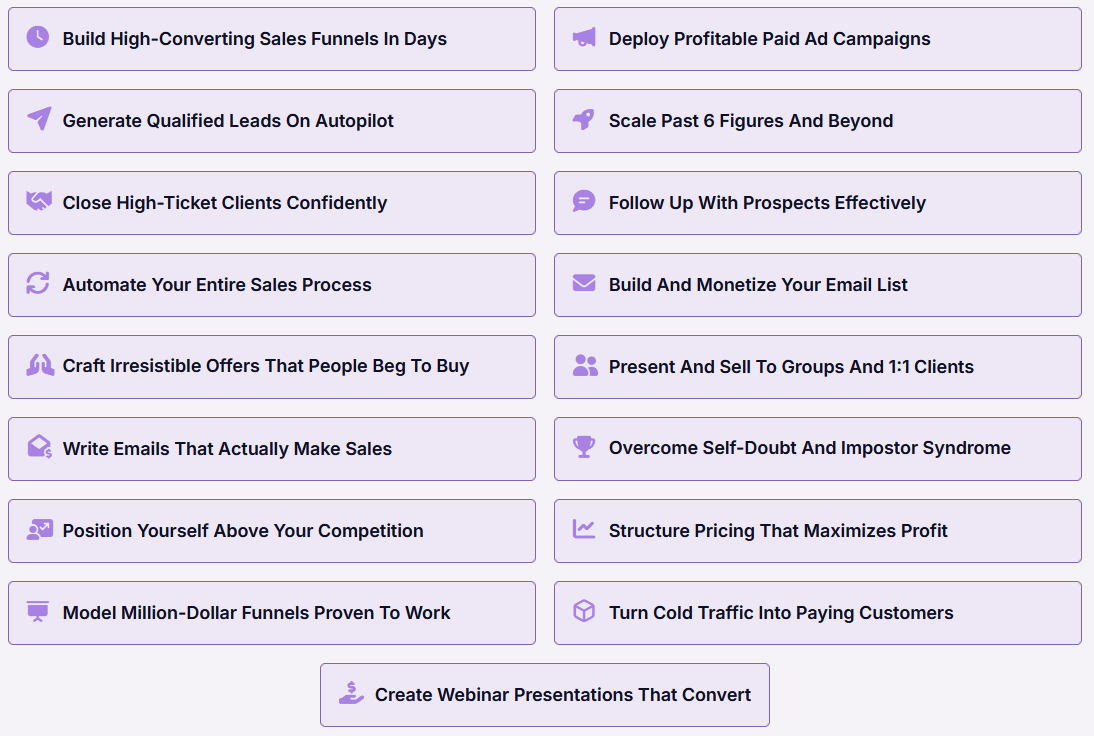Click the cube icon beside cold traffic
1094x736 pixels.
click(x=584, y=612)
